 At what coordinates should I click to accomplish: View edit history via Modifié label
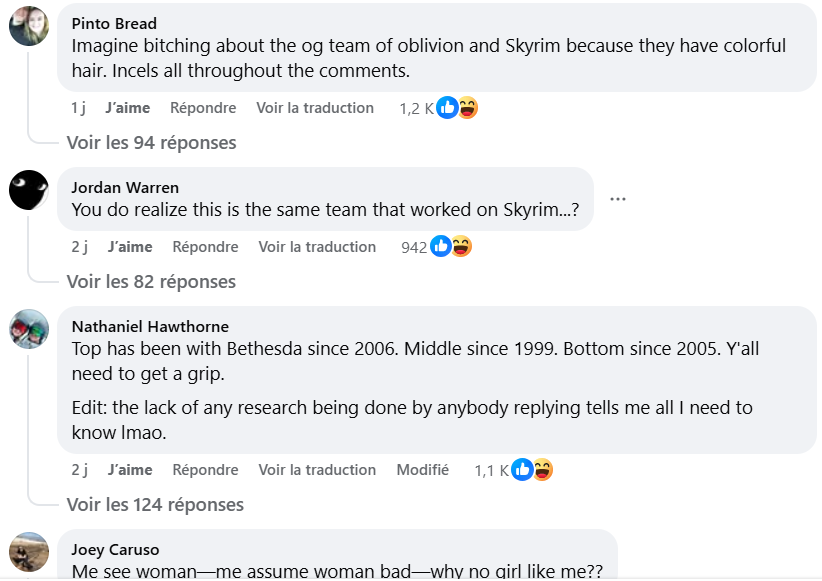click(x=423, y=470)
